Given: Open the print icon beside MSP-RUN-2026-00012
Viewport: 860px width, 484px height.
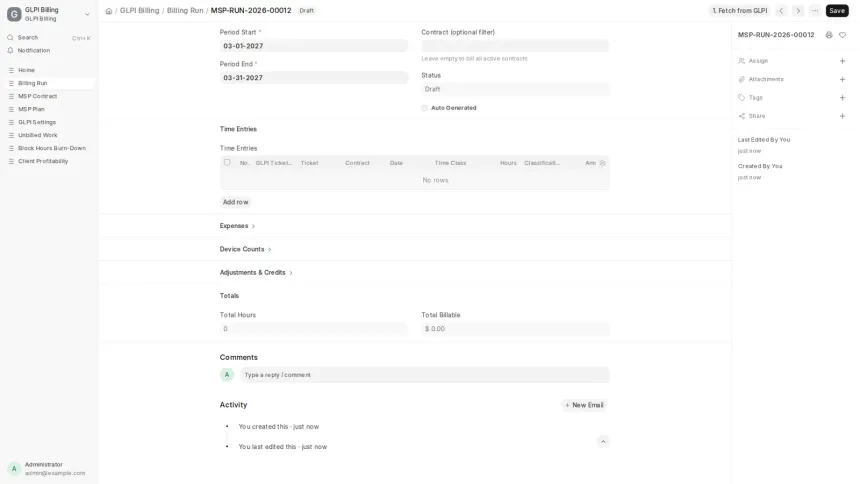Looking at the screenshot, I should (829, 35).
